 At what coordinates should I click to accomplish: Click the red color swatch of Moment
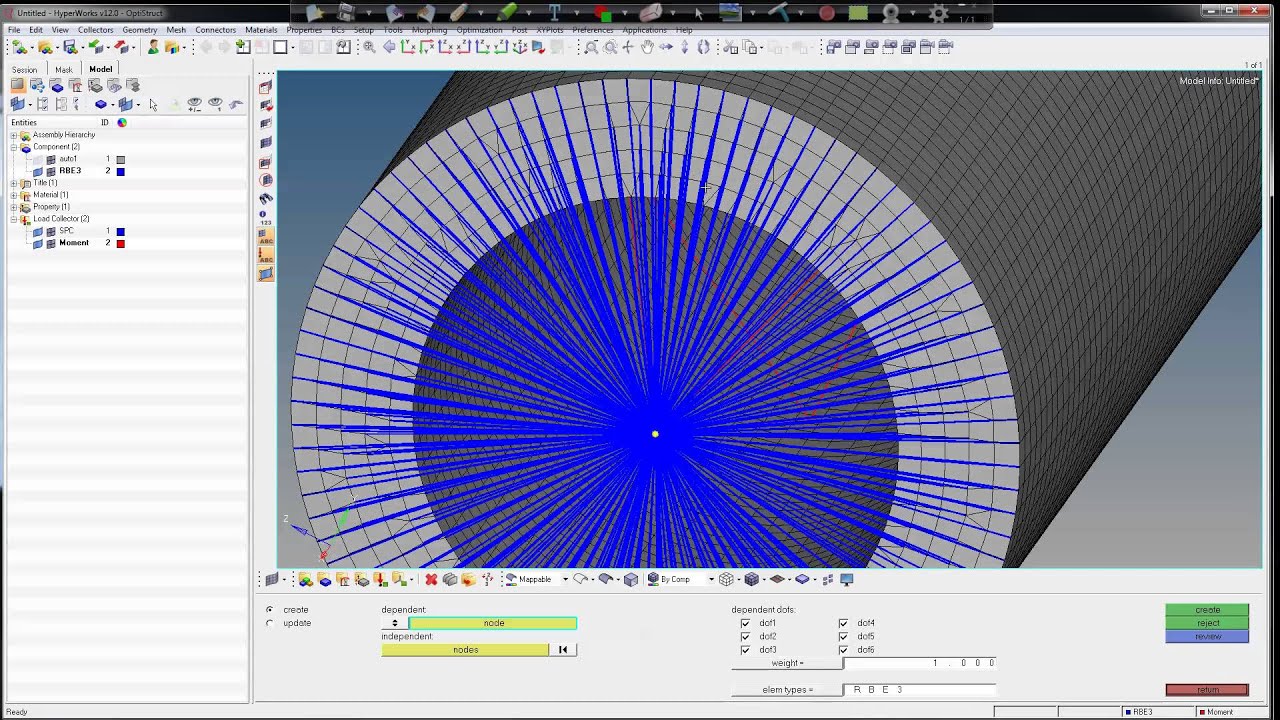click(121, 243)
